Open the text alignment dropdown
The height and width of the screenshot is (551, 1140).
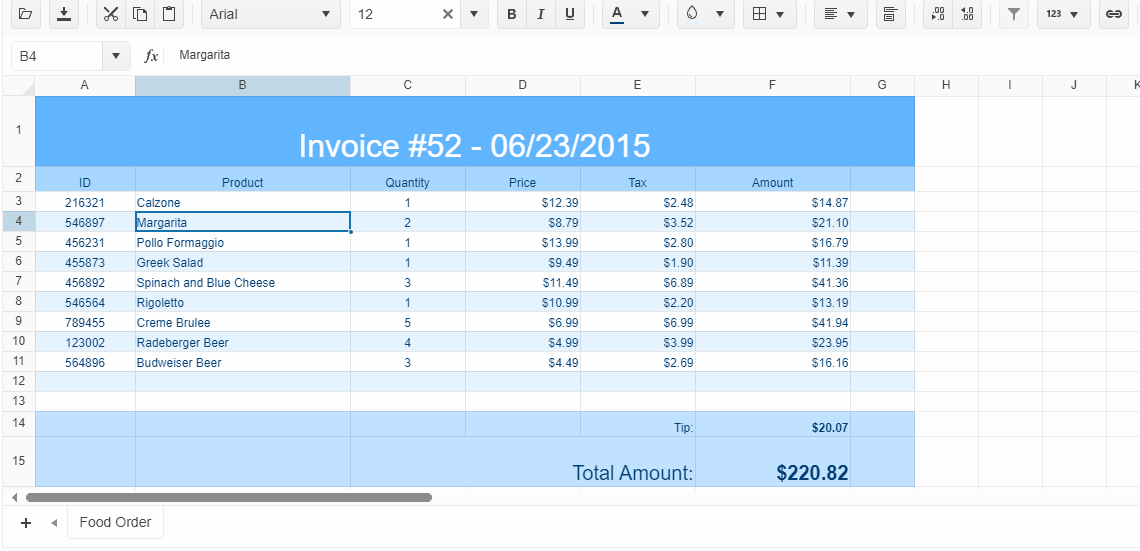coord(840,14)
